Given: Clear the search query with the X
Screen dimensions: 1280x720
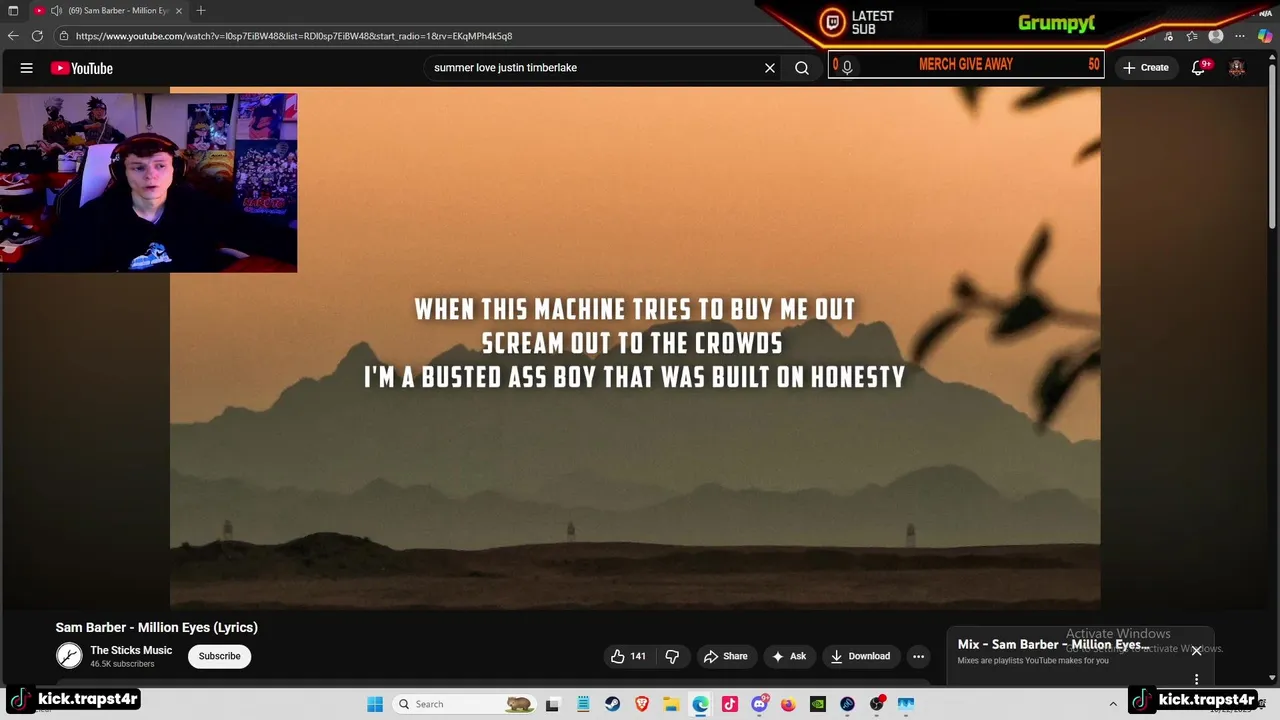Looking at the screenshot, I should point(770,68).
